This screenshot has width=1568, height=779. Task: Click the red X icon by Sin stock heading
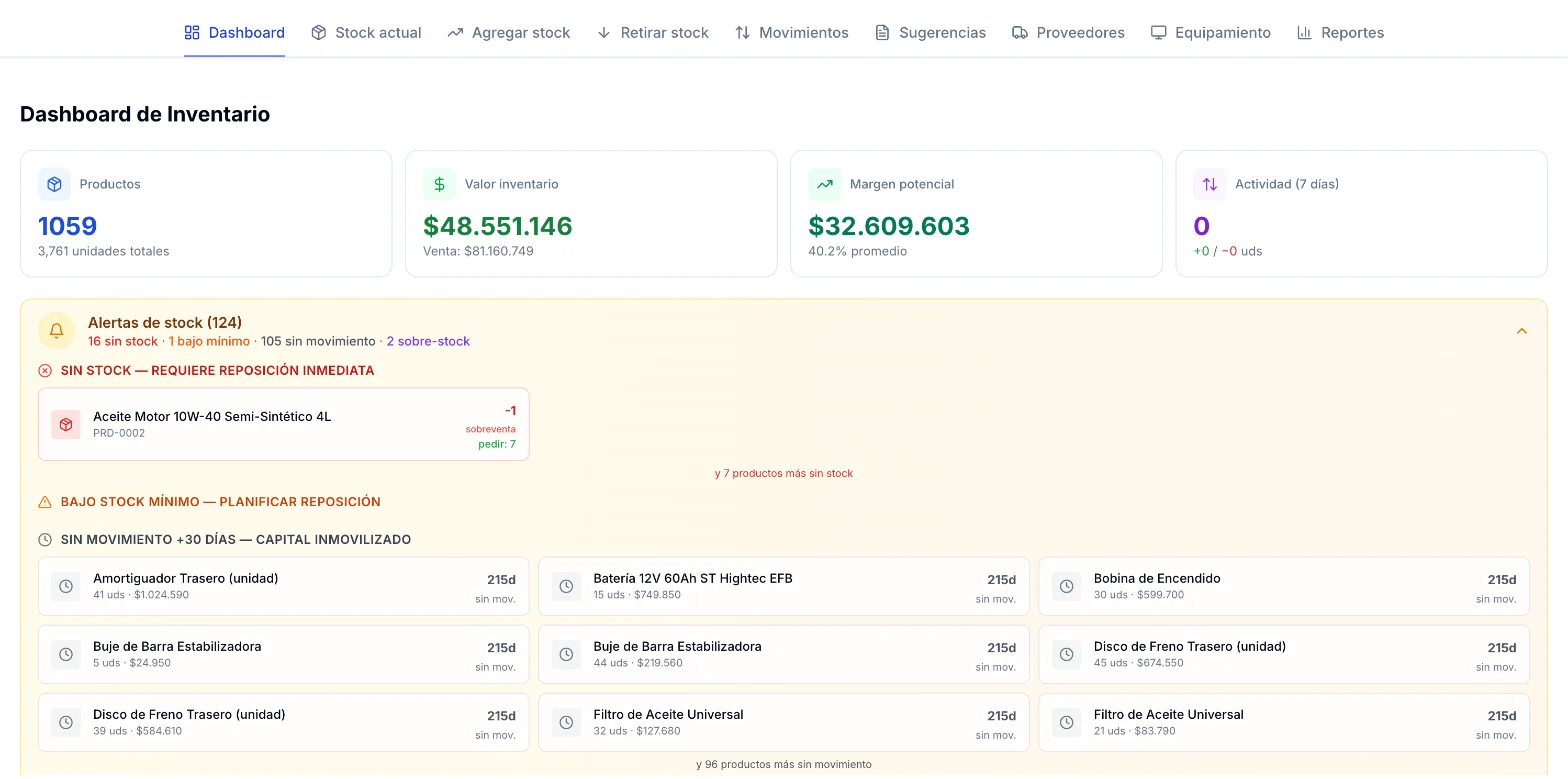45,371
